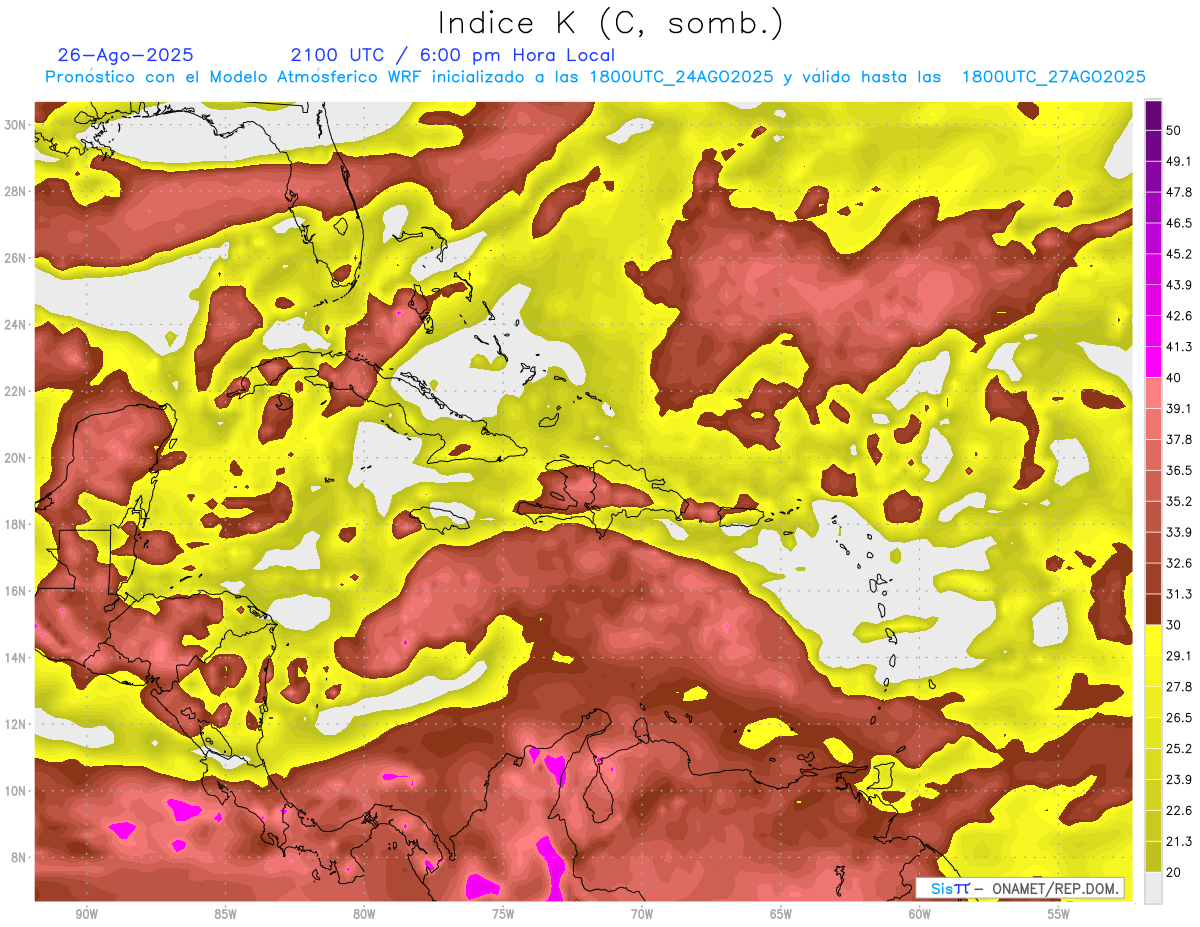Pick the gray legend band below 20
The image size is (1200, 927).
(x=1153, y=888)
